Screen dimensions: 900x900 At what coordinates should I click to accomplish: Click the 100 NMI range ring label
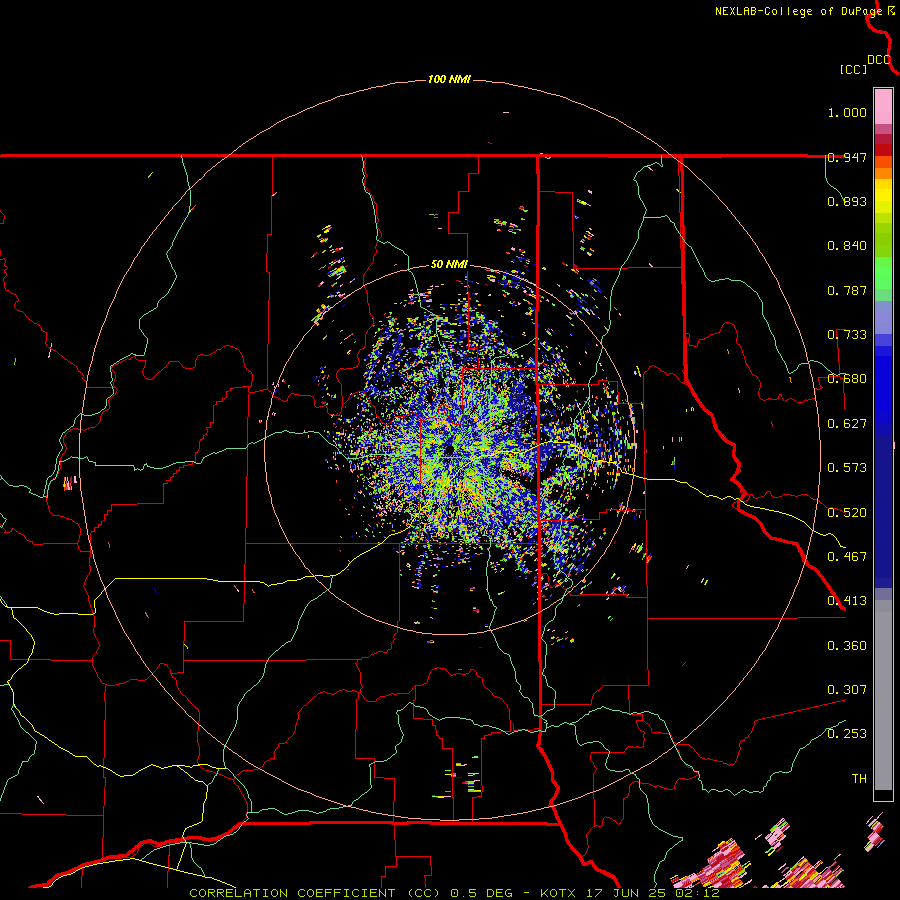(449, 79)
